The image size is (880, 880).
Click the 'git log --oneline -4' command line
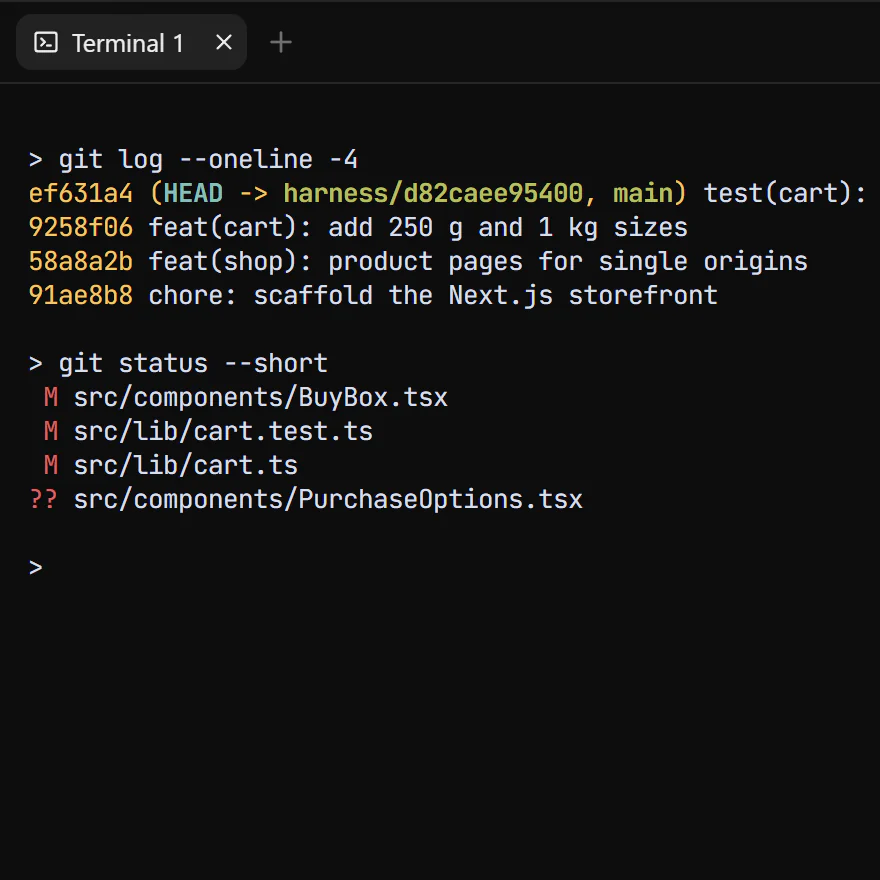pyautogui.click(x=194, y=160)
